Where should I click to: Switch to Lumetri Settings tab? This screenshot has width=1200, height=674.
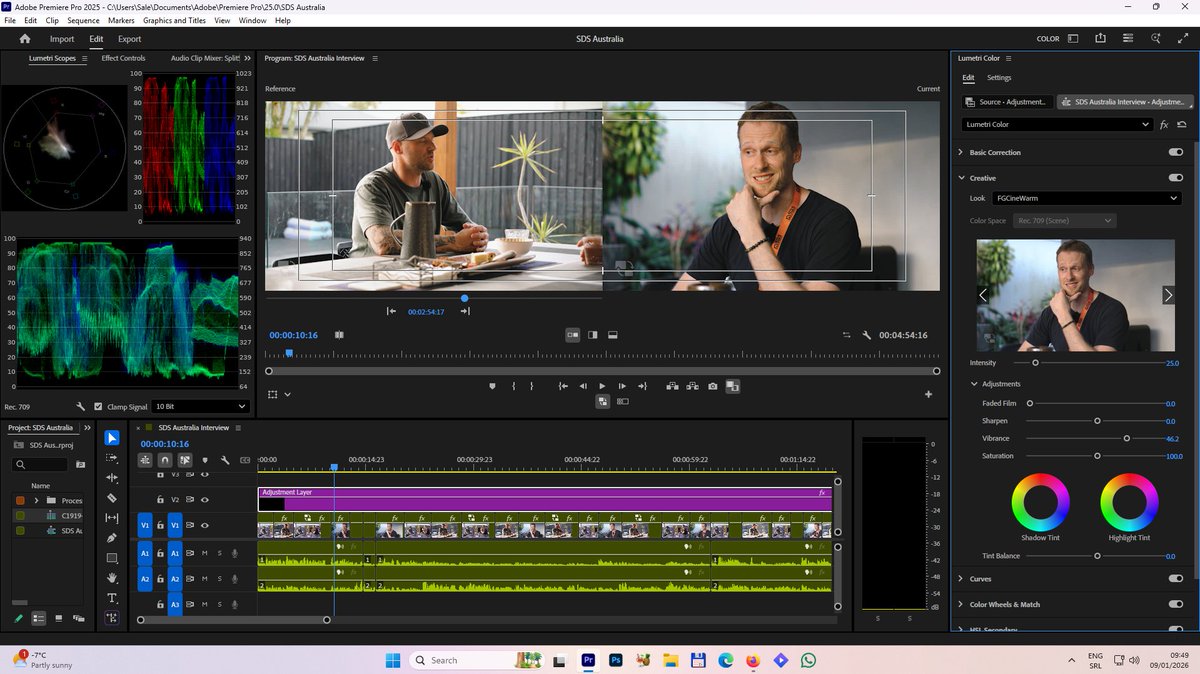pyautogui.click(x=999, y=77)
